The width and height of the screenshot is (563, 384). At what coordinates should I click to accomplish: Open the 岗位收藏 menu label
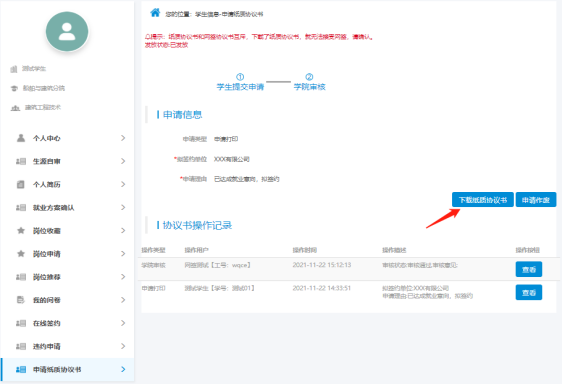coord(47,231)
